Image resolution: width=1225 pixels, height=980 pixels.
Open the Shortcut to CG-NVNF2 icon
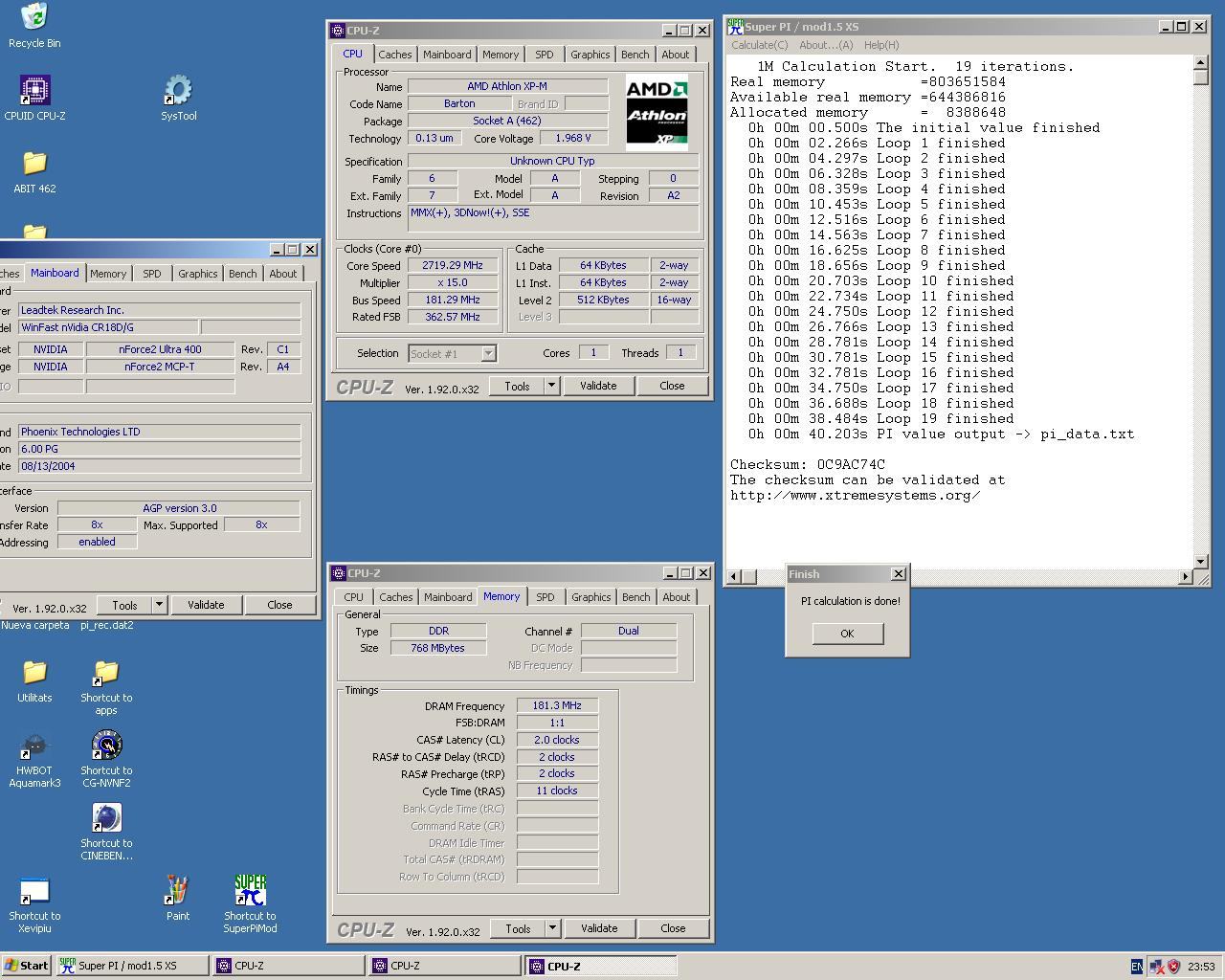click(106, 746)
